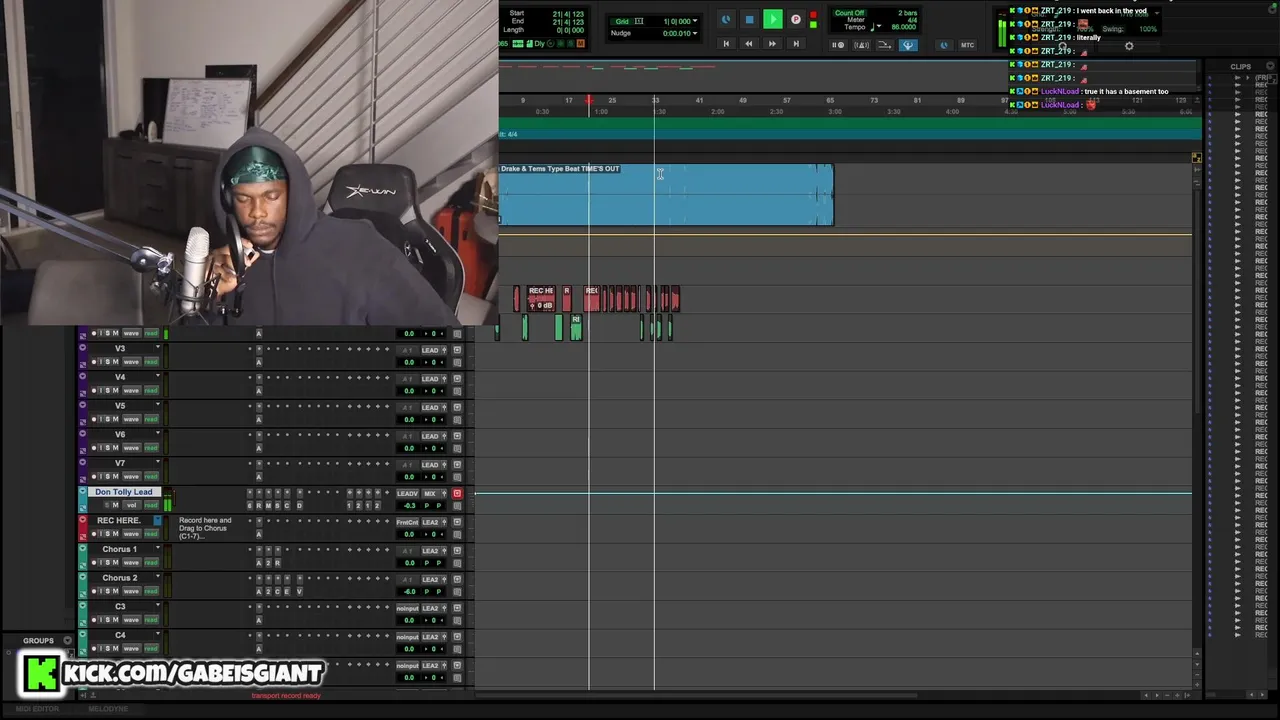Image resolution: width=1280 pixels, height=720 pixels.
Task: Click the LEADV input selector on Don Tolly Lead
Action: [x=407, y=493]
